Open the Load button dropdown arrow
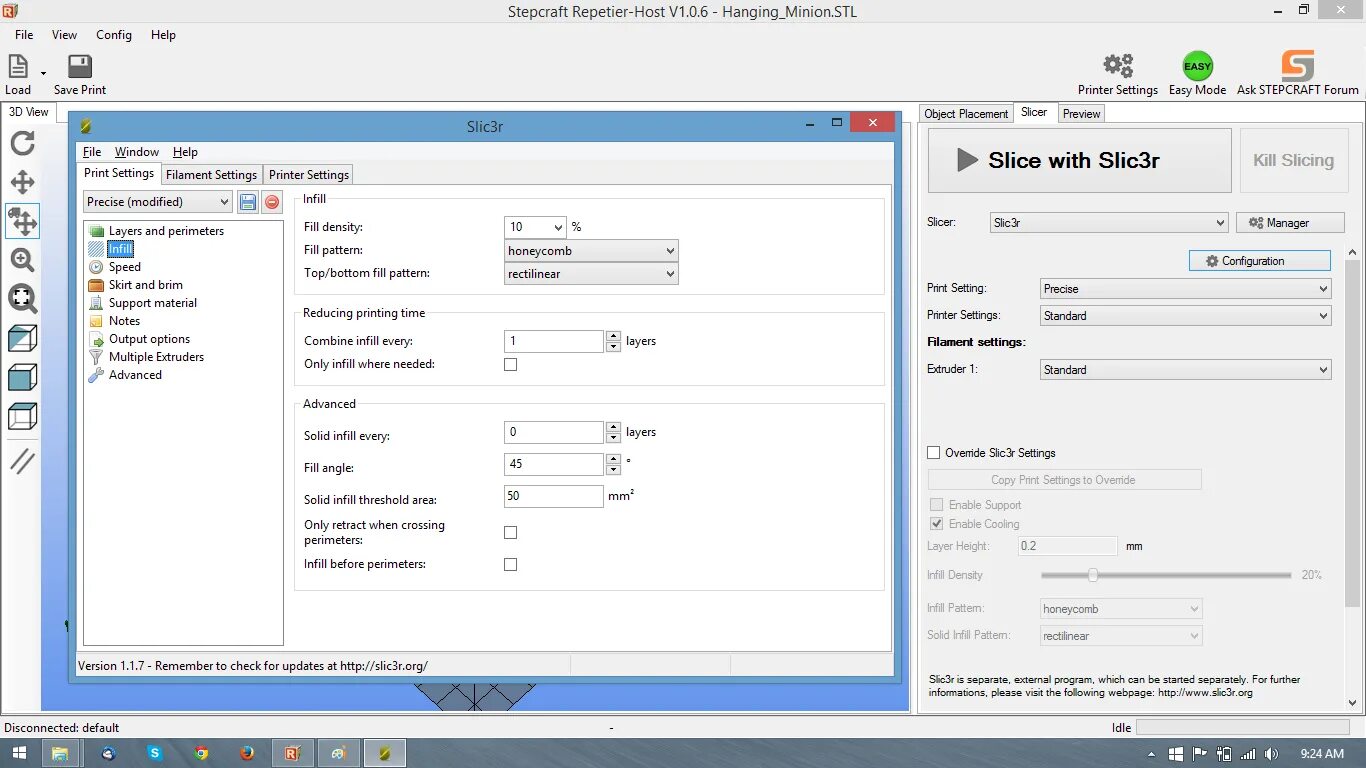This screenshot has height=768, width=1366. (43, 73)
